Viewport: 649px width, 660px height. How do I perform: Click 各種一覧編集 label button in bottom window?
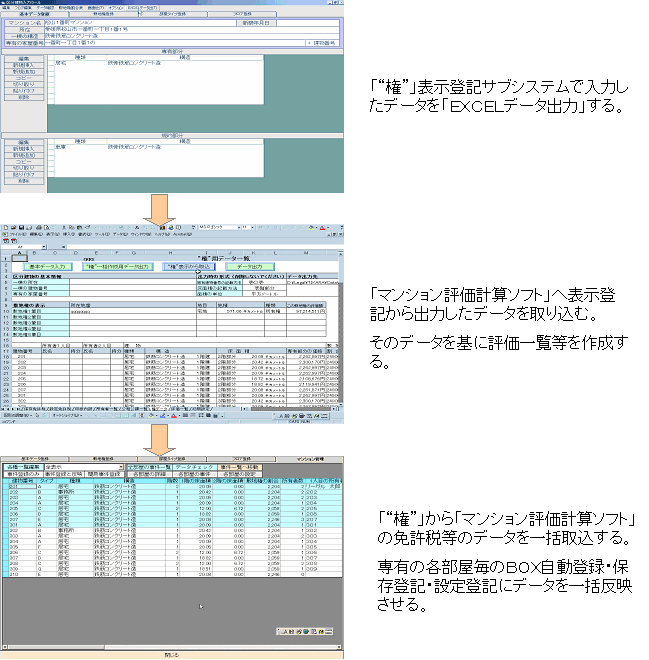pyautogui.click(x=24, y=467)
